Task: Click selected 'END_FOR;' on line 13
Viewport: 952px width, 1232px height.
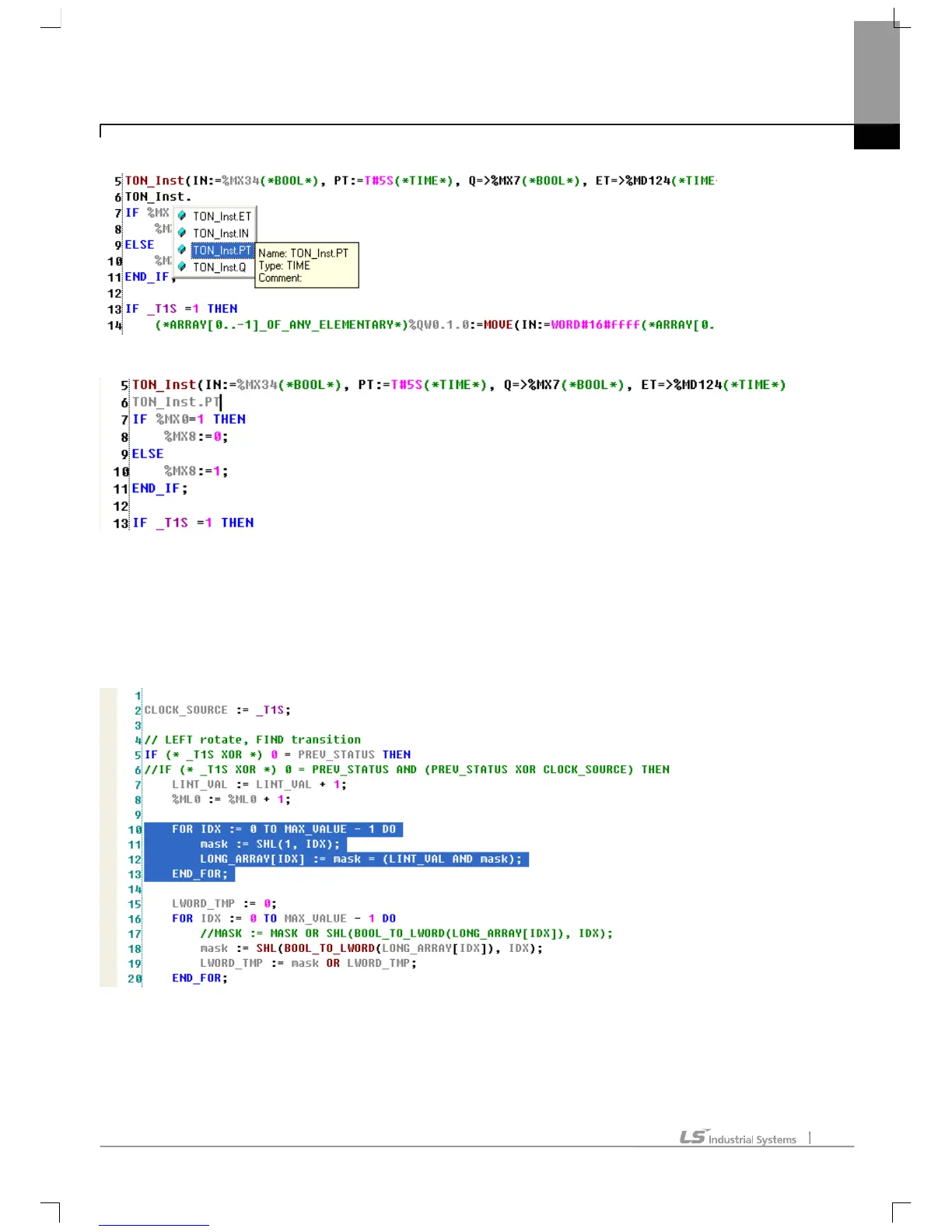Action: pyautogui.click(x=190, y=874)
